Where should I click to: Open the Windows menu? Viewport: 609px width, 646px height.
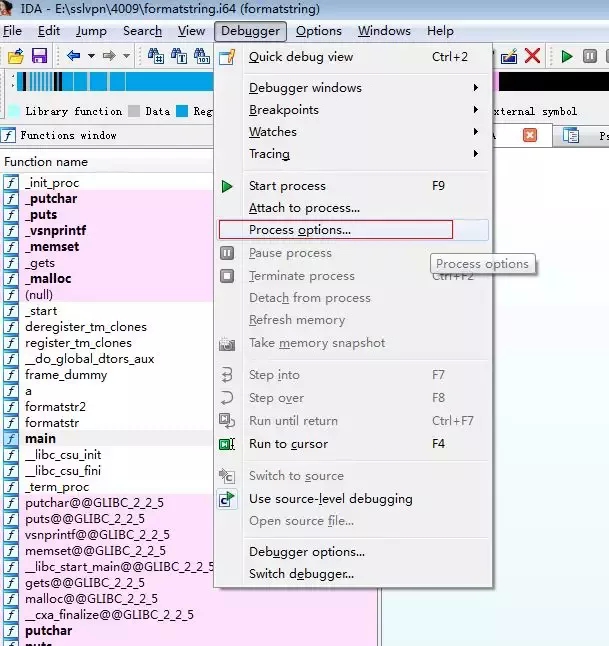384,31
